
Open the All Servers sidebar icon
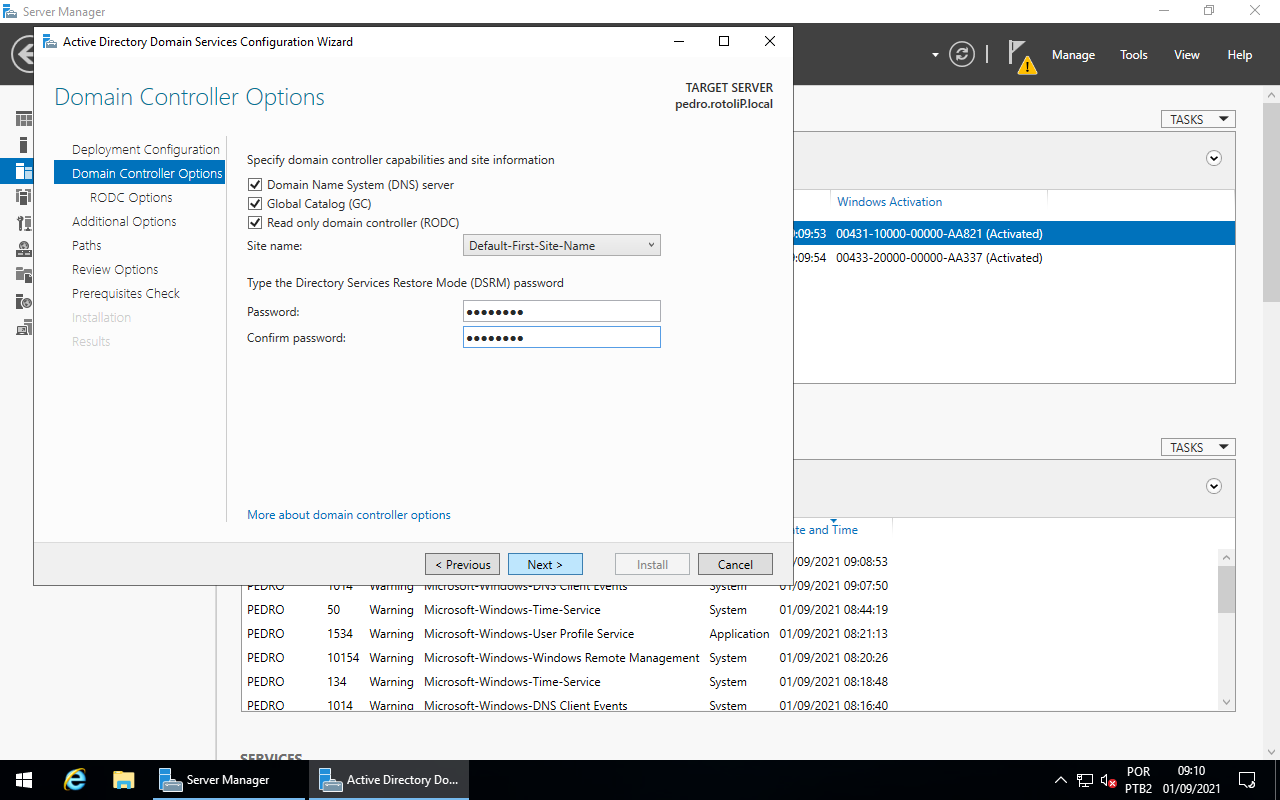23,170
